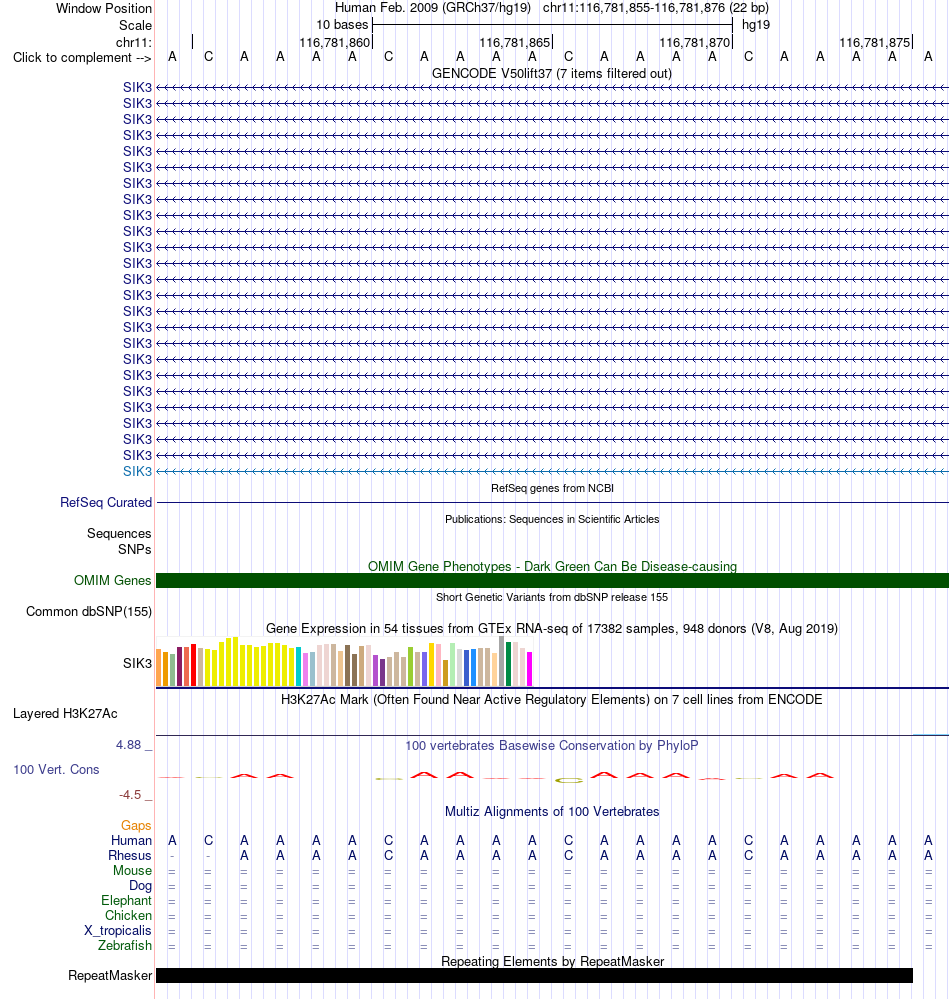This screenshot has height=999, width=950.
Task: Click the 'chr11:' ruler label
Action: click(134, 42)
